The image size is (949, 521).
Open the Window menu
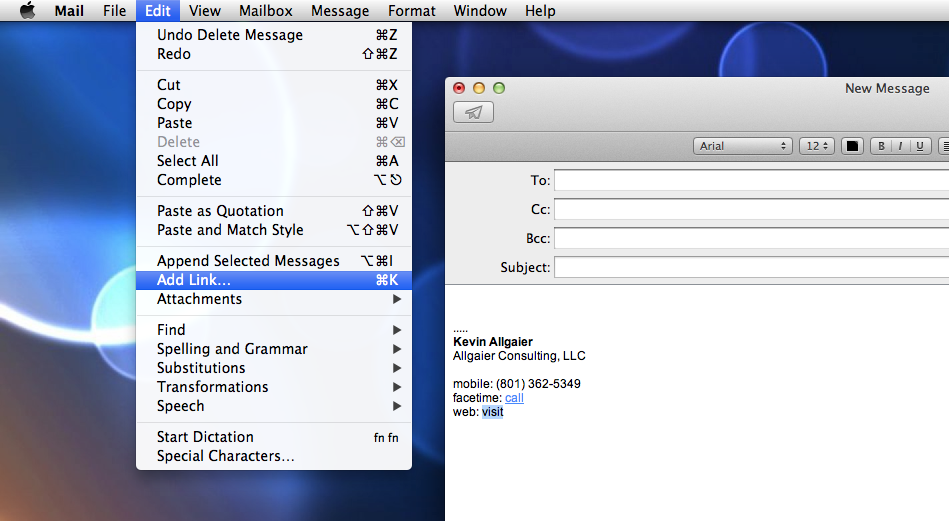coord(480,11)
